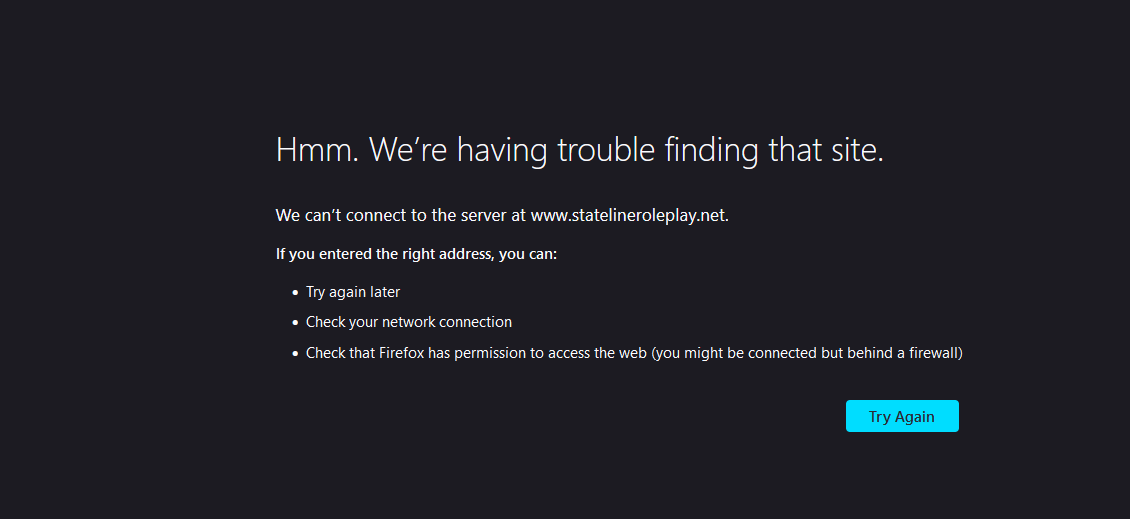Click "If you entered the right address" line
The image size is (1130, 519).
coord(384,254)
